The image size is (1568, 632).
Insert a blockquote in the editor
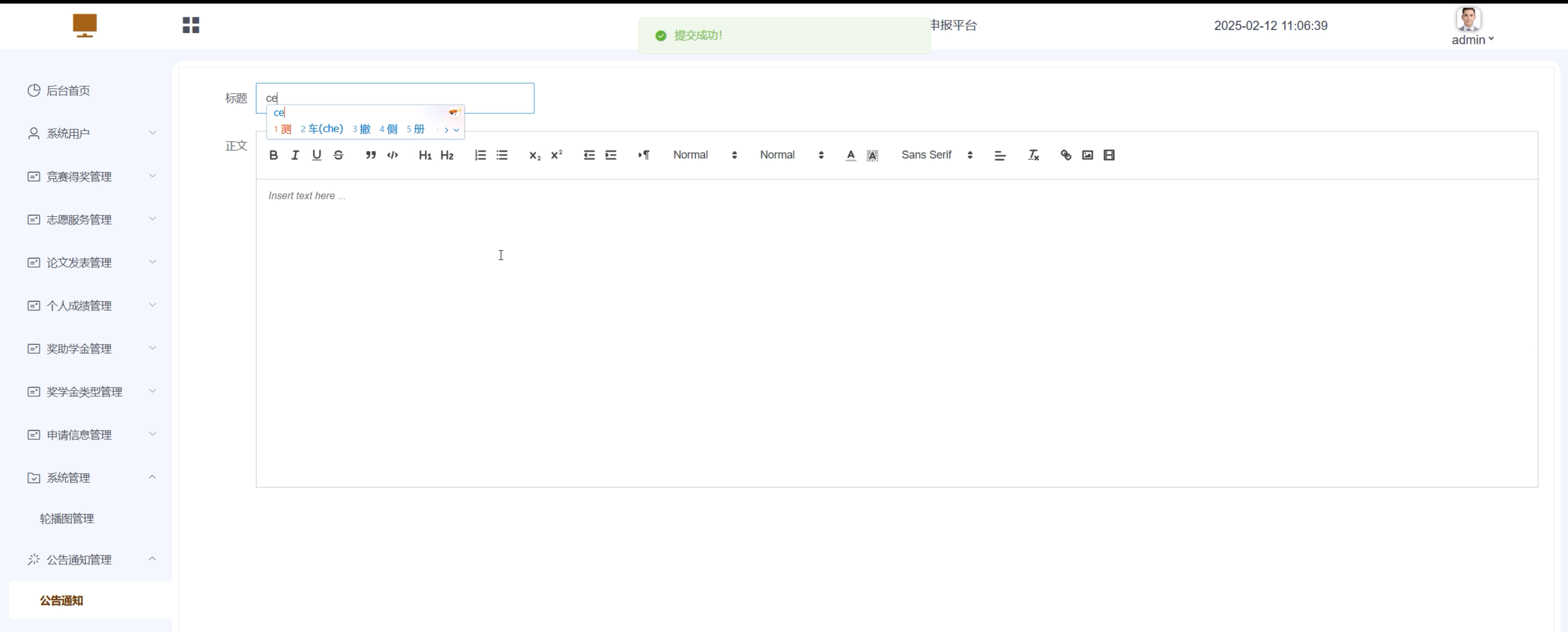371,155
